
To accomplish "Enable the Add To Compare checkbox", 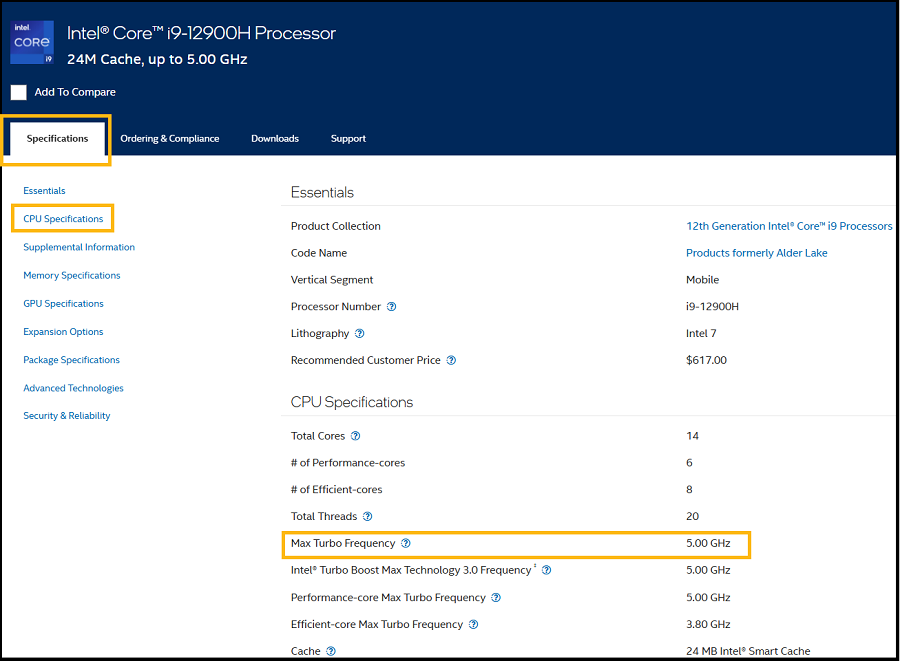I will [19, 93].
